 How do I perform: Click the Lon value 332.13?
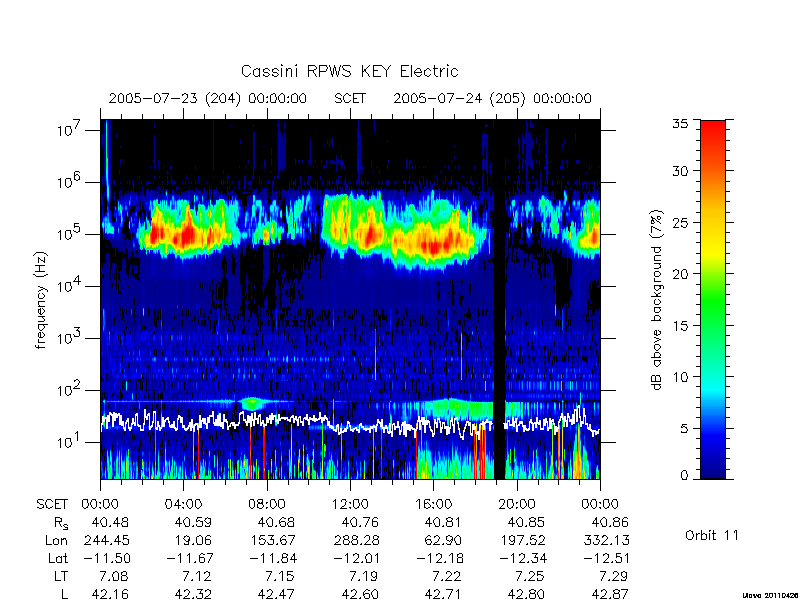(606, 540)
